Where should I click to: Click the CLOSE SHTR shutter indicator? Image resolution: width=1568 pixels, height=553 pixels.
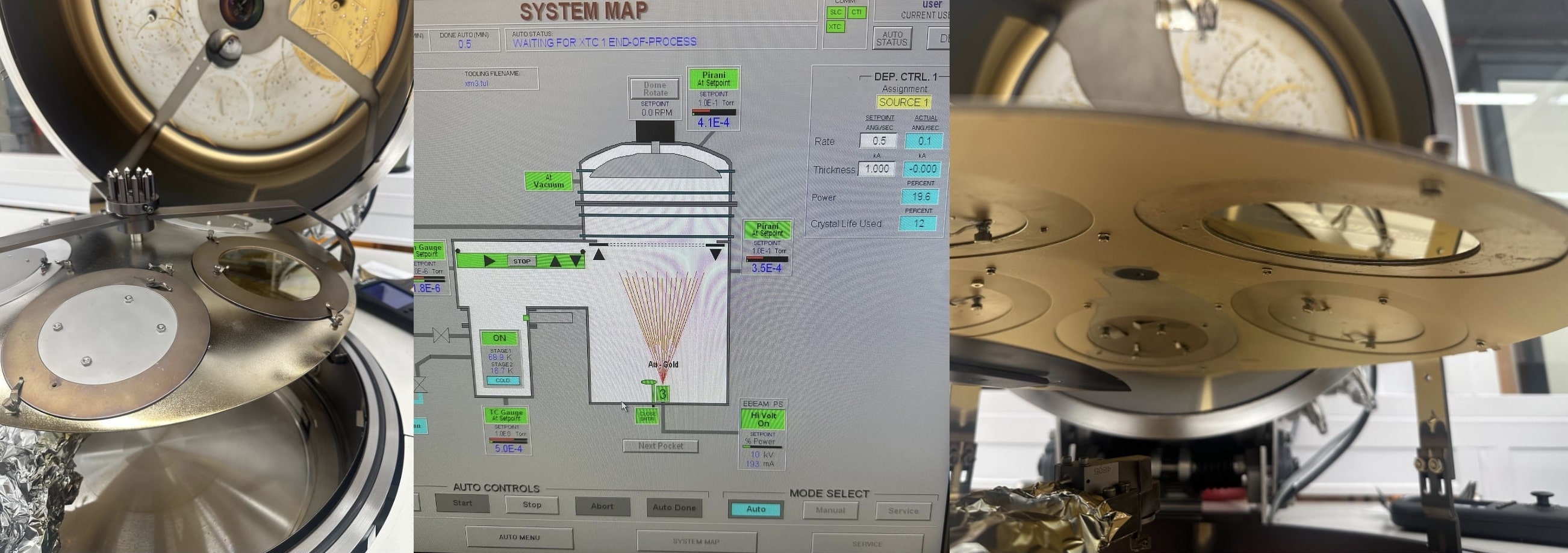tap(647, 416)
